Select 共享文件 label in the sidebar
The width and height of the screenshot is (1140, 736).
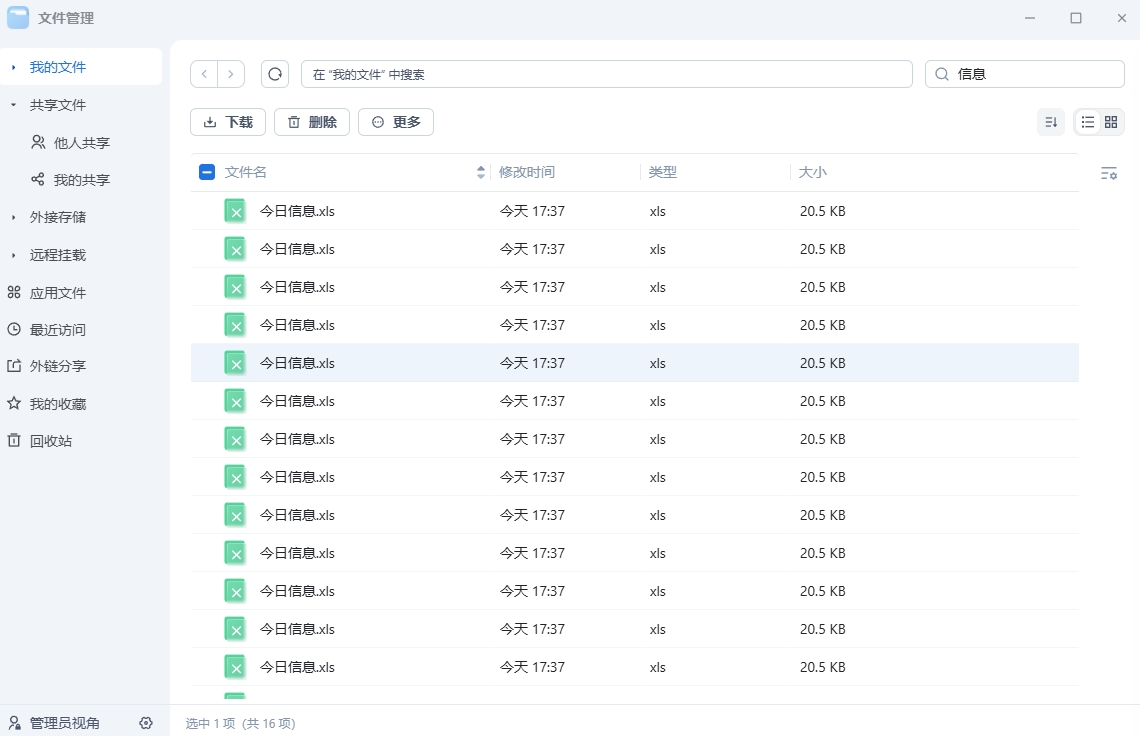tap(57, 105)
